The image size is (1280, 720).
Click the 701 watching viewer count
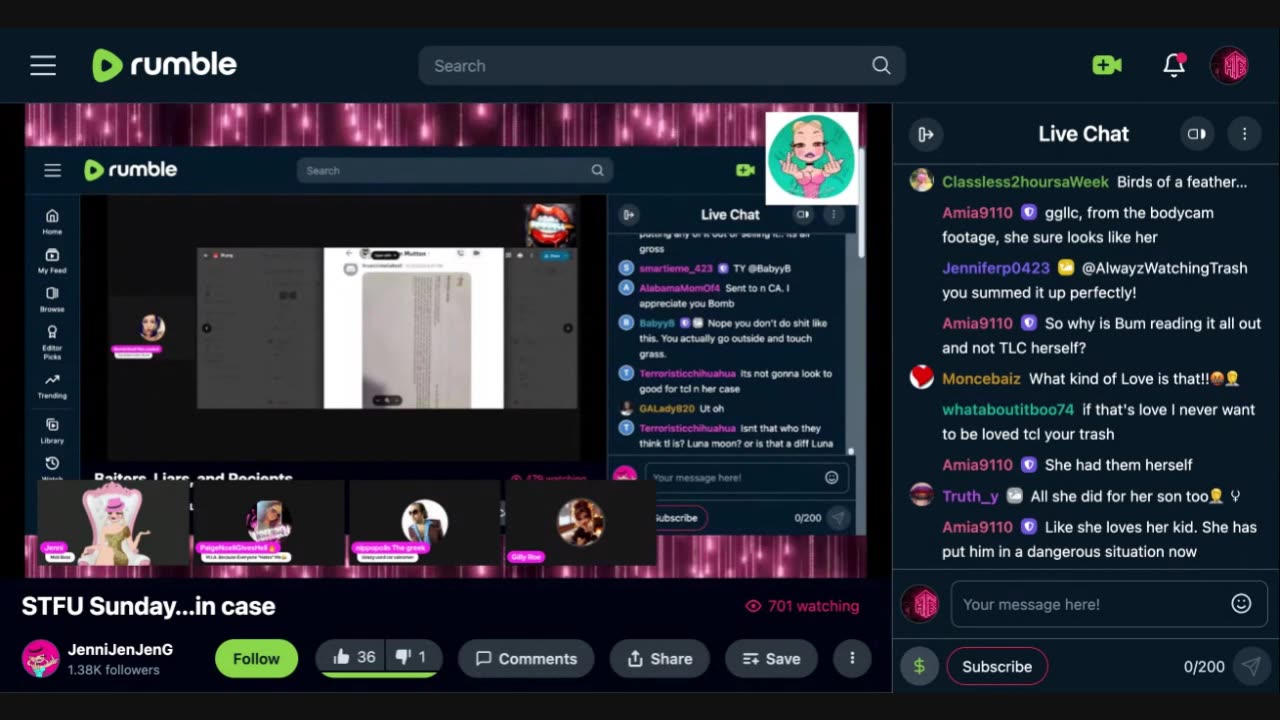[802, 606]
